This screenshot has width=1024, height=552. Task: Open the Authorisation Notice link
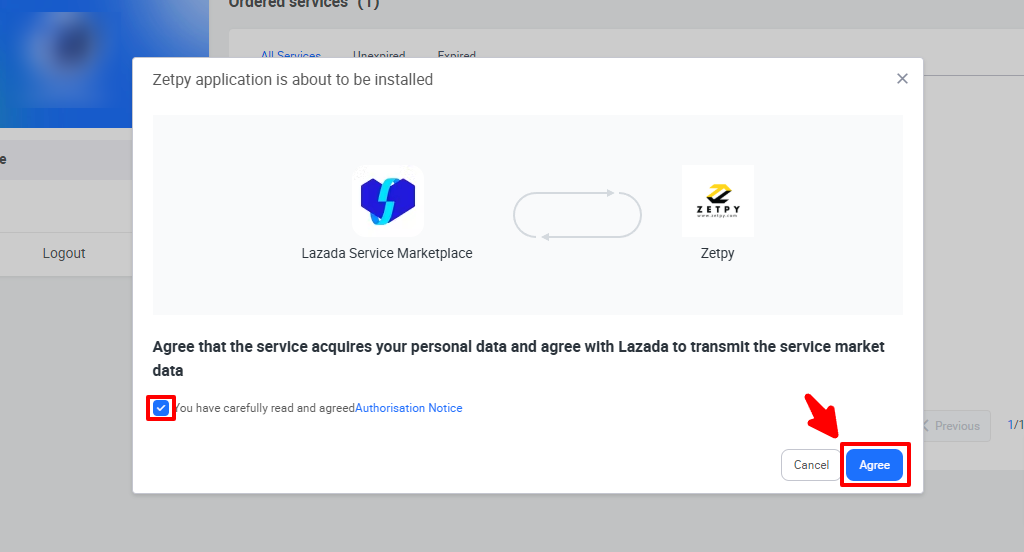409,408
